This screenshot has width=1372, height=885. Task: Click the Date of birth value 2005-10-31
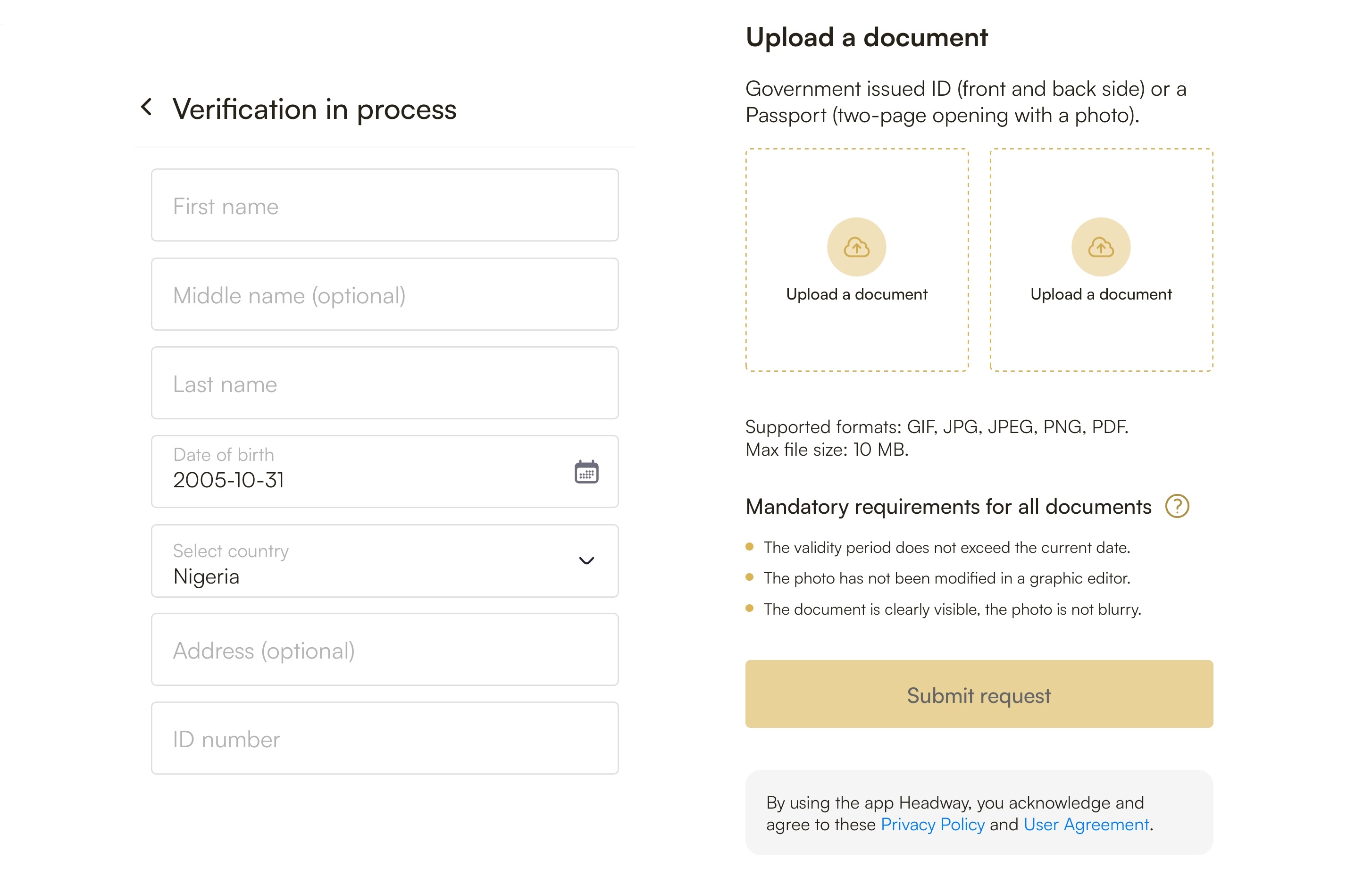pos(228,480)
